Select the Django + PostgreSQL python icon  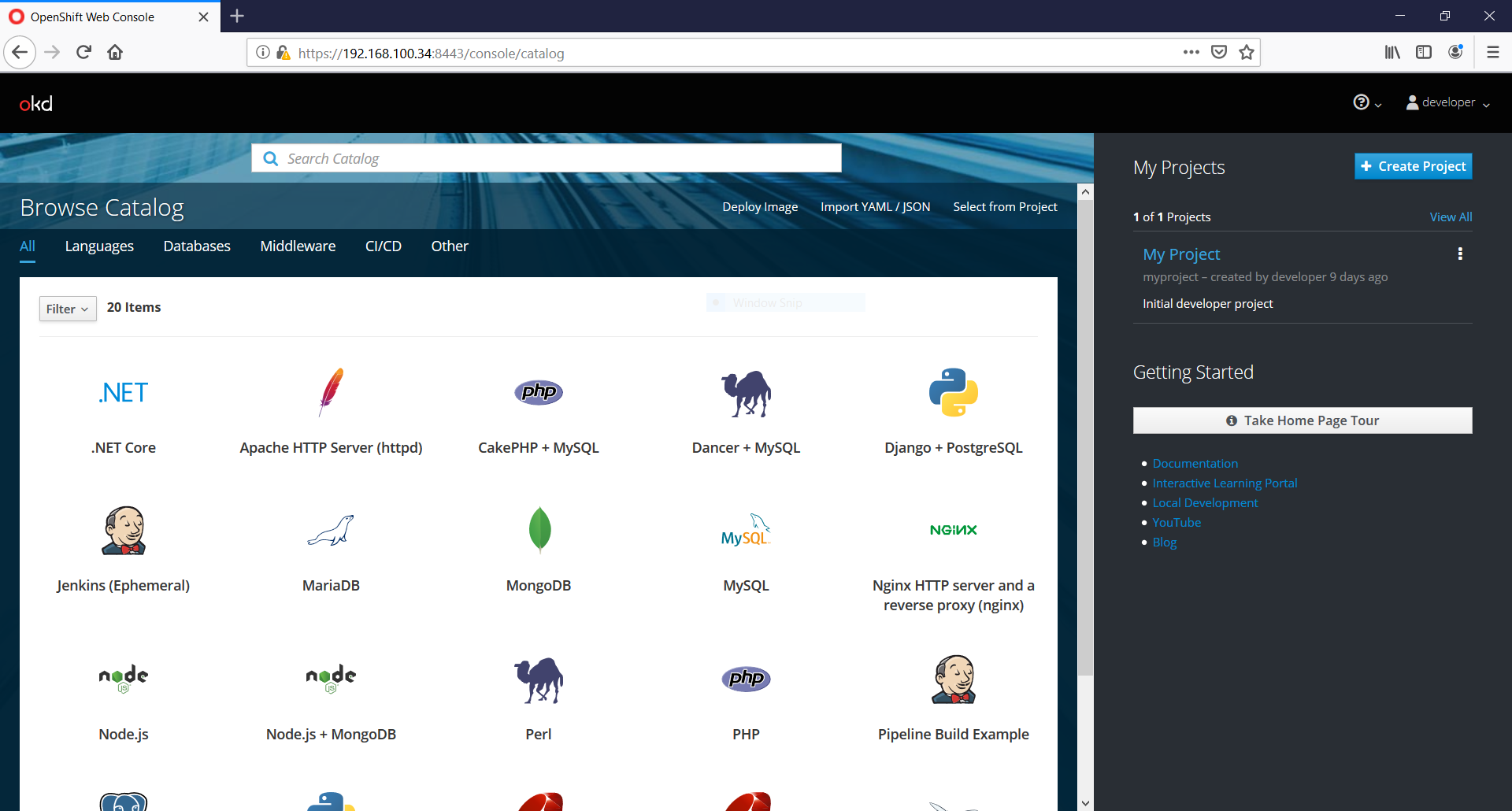coord(954,392)
